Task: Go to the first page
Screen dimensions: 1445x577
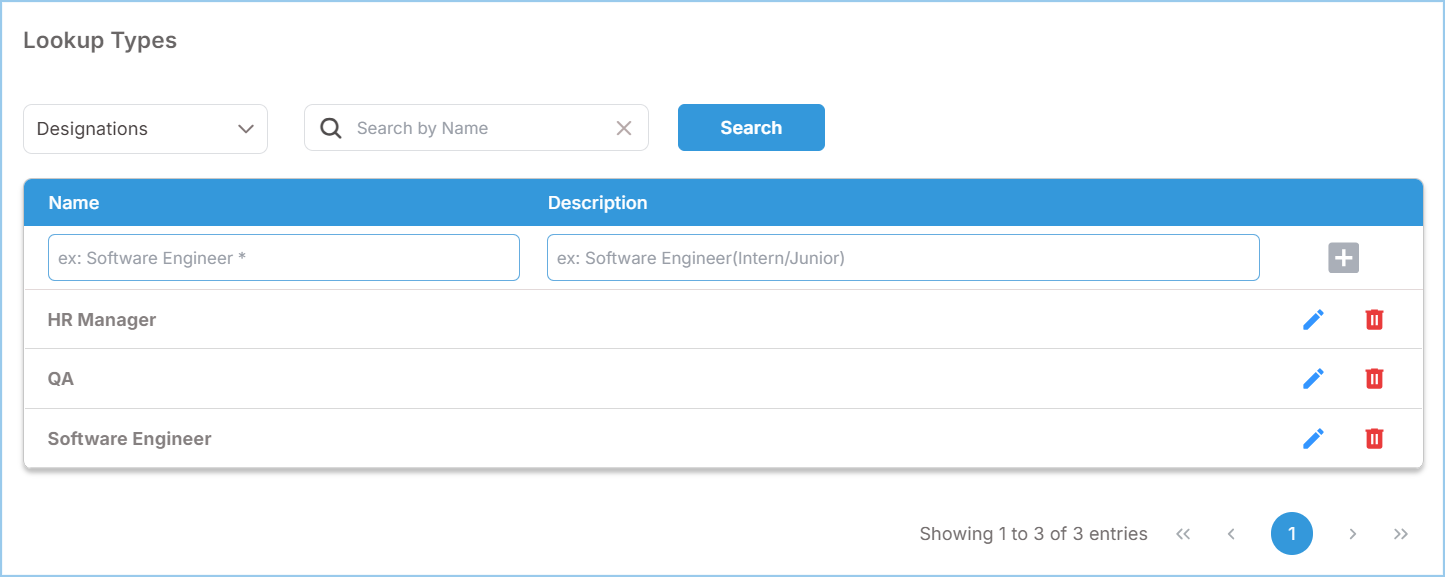Action: click(1183, 534)
